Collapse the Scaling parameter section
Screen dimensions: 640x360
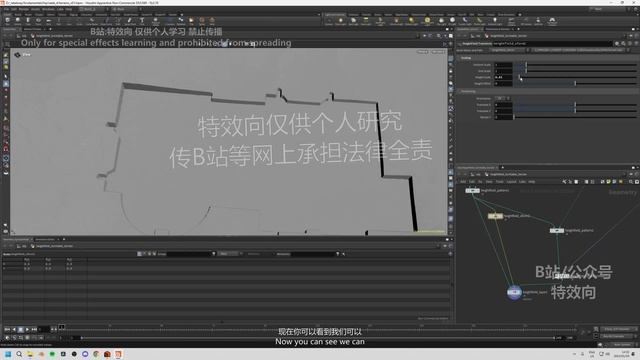pos(466,58)
